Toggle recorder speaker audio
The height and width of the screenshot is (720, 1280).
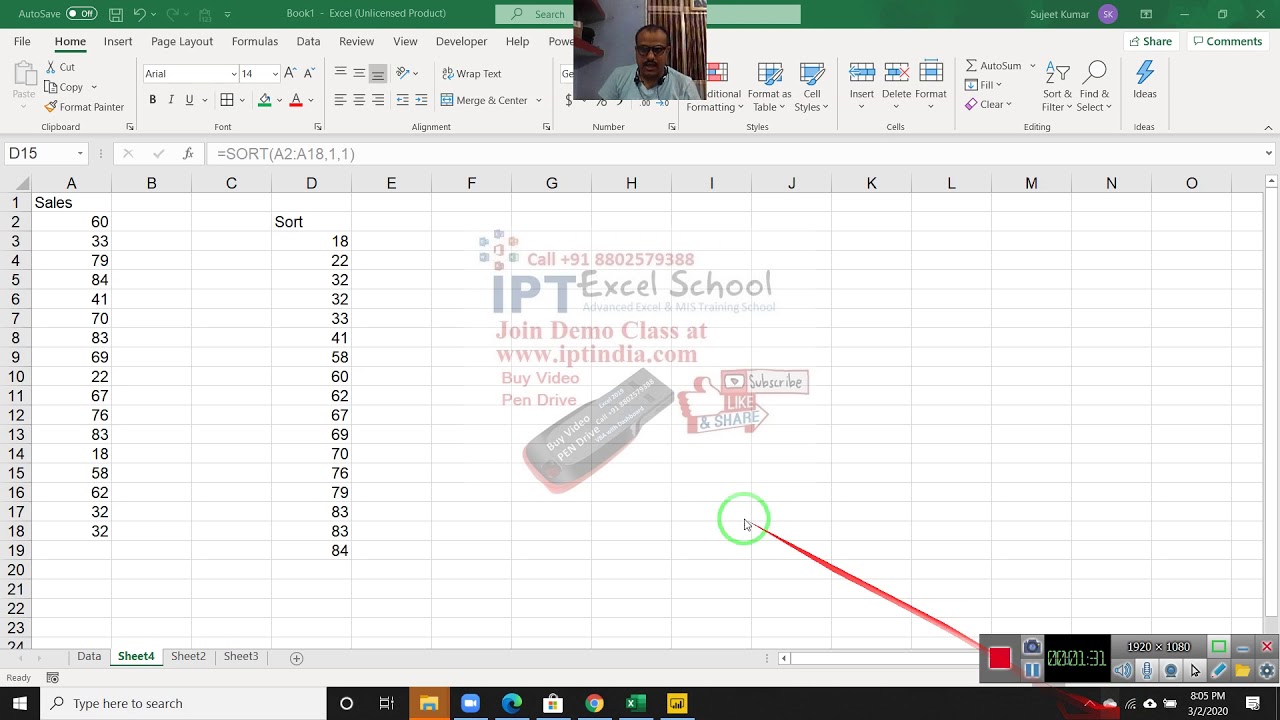tap(1123, 671)
